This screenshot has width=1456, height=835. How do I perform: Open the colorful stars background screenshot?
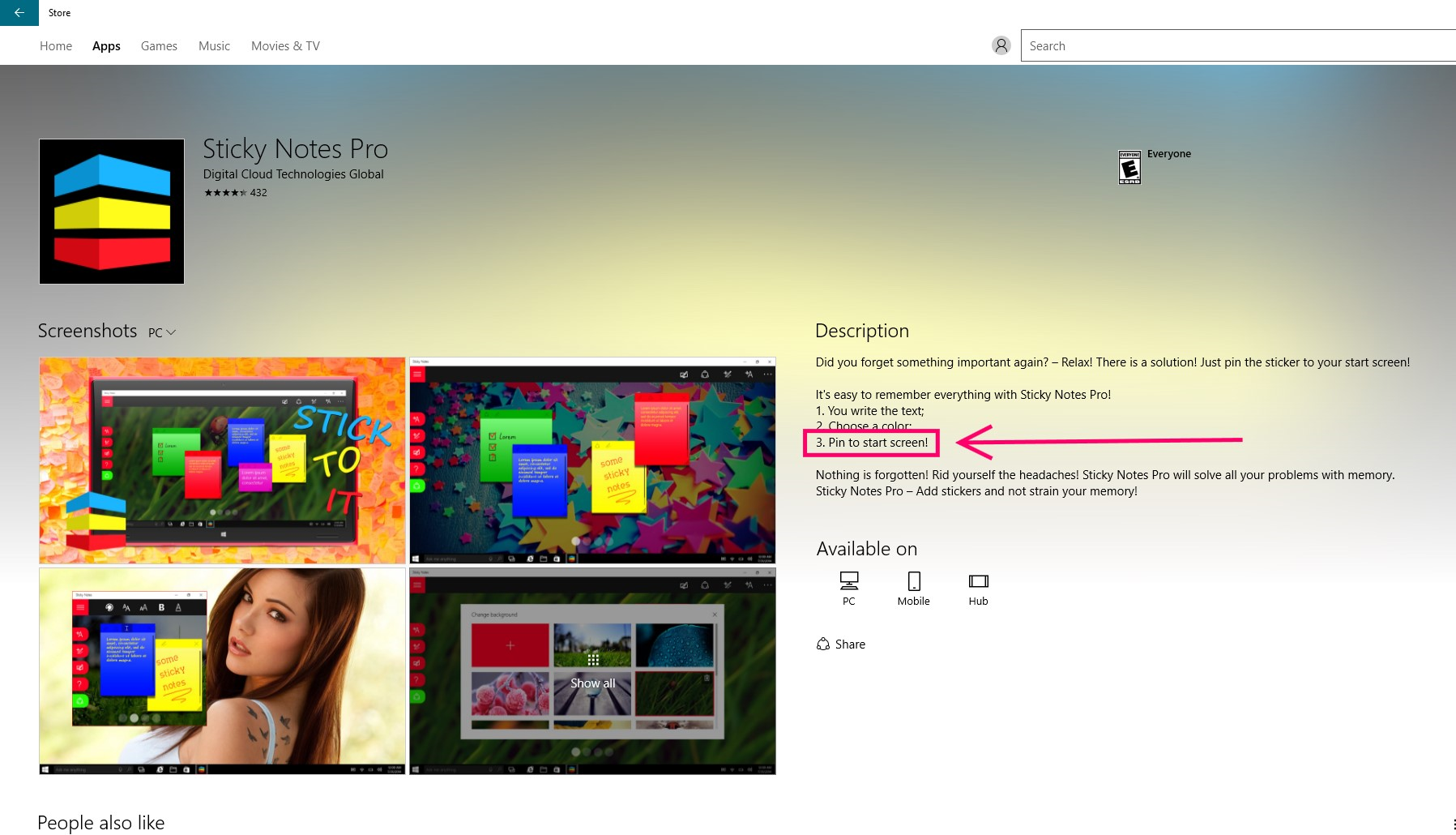[x=592, y=460]
